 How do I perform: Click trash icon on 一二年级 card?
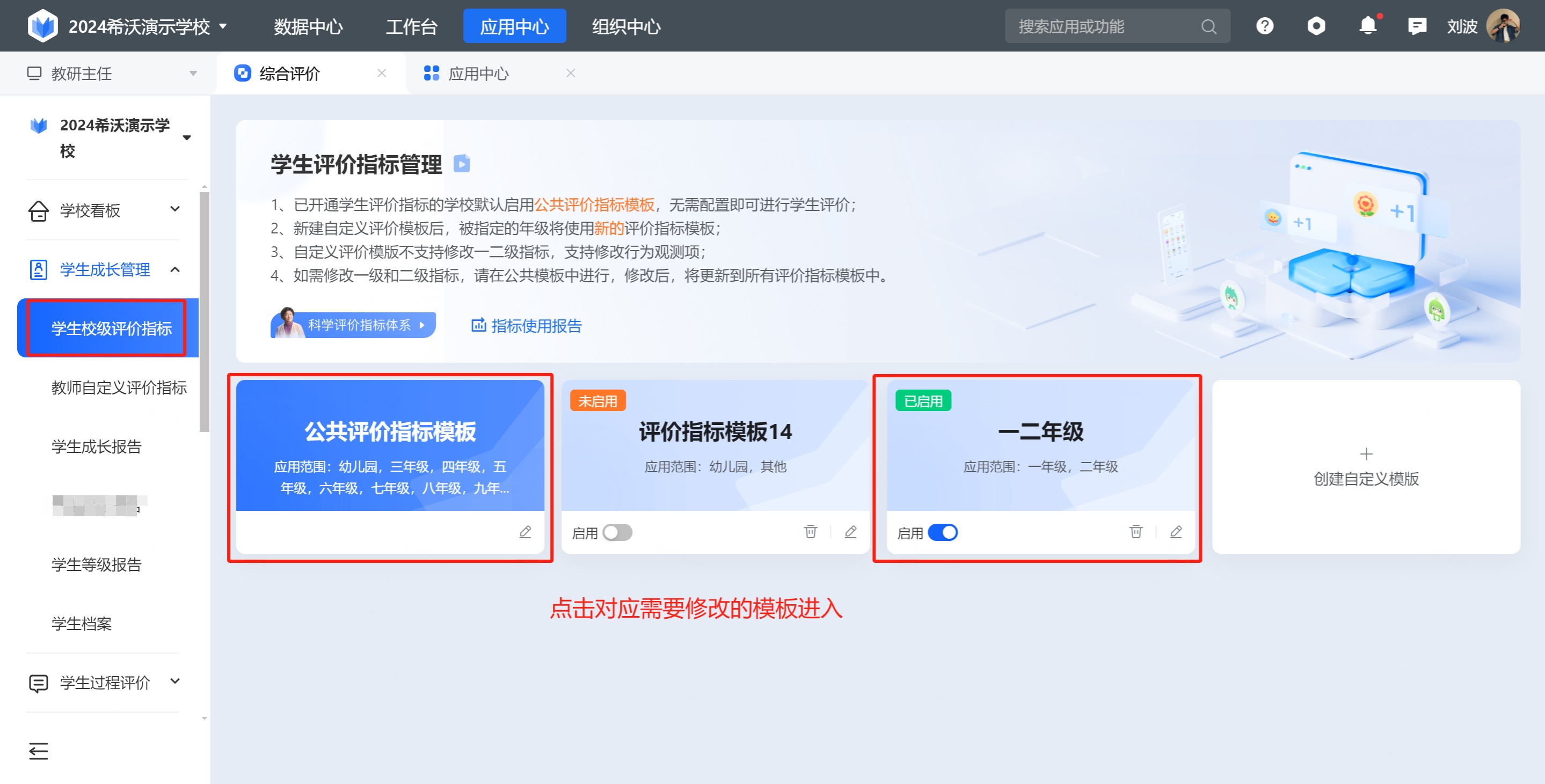pos(1135,532)
